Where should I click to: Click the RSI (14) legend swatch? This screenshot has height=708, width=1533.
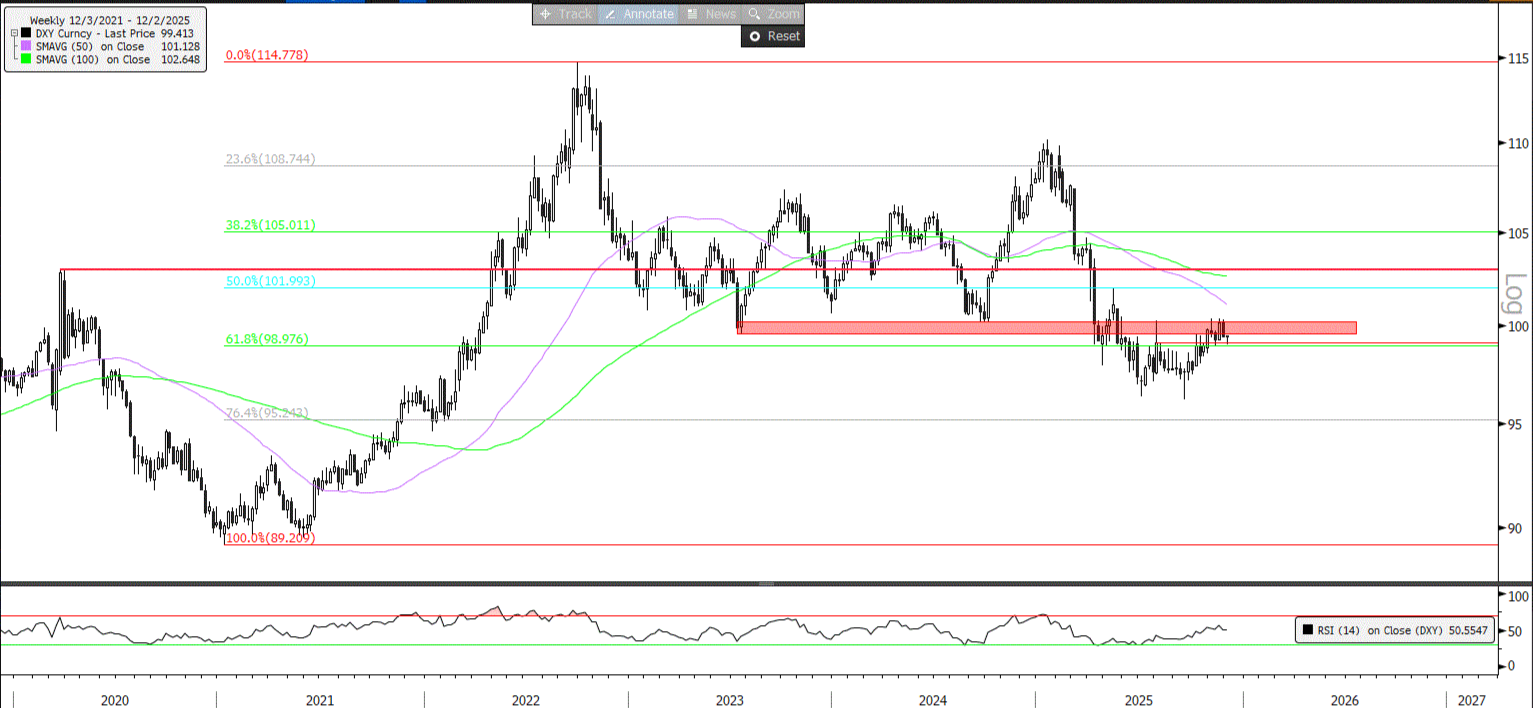(x=1307, y=631)
